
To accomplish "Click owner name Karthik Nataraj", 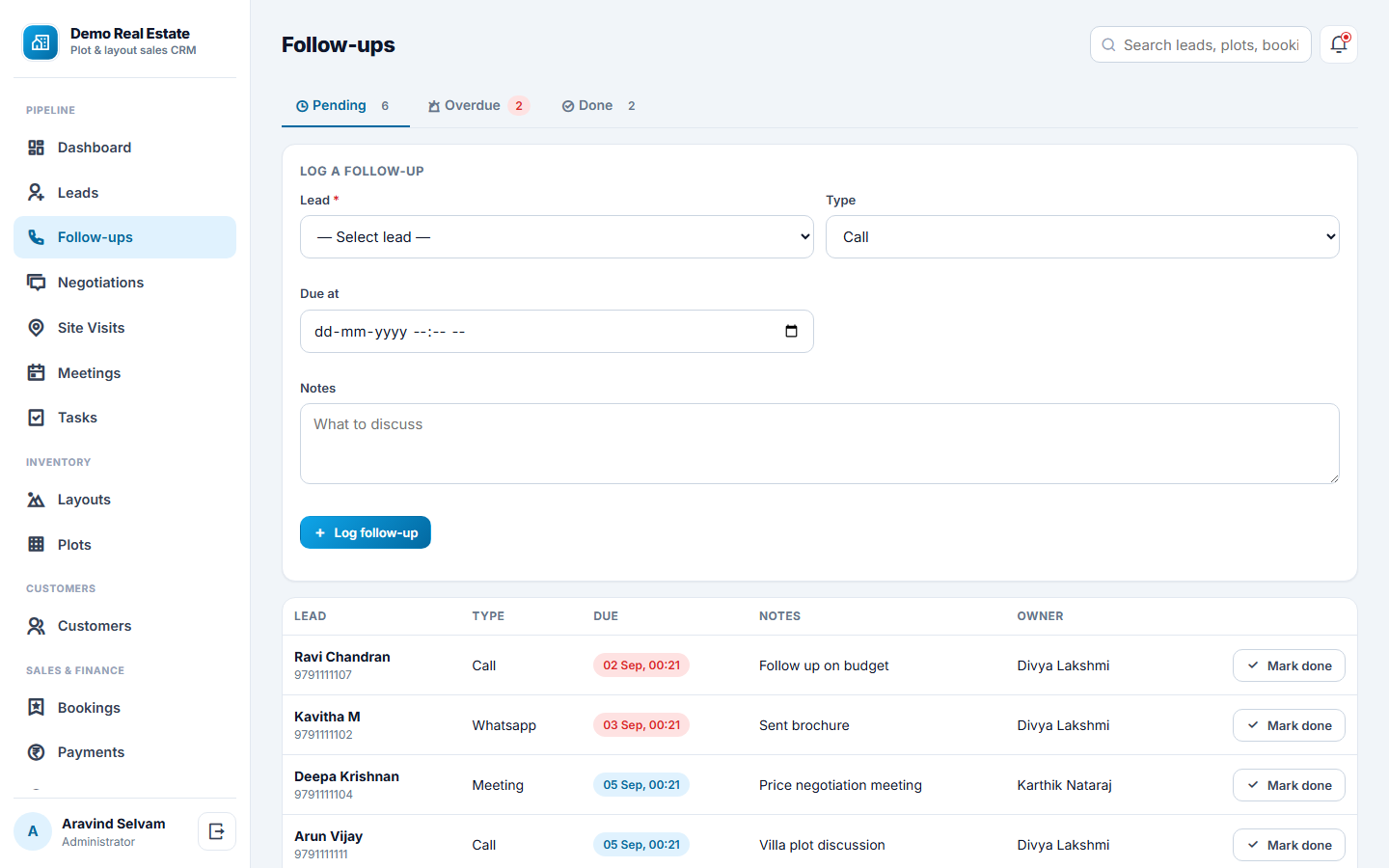I will (x=1064, y=785).
